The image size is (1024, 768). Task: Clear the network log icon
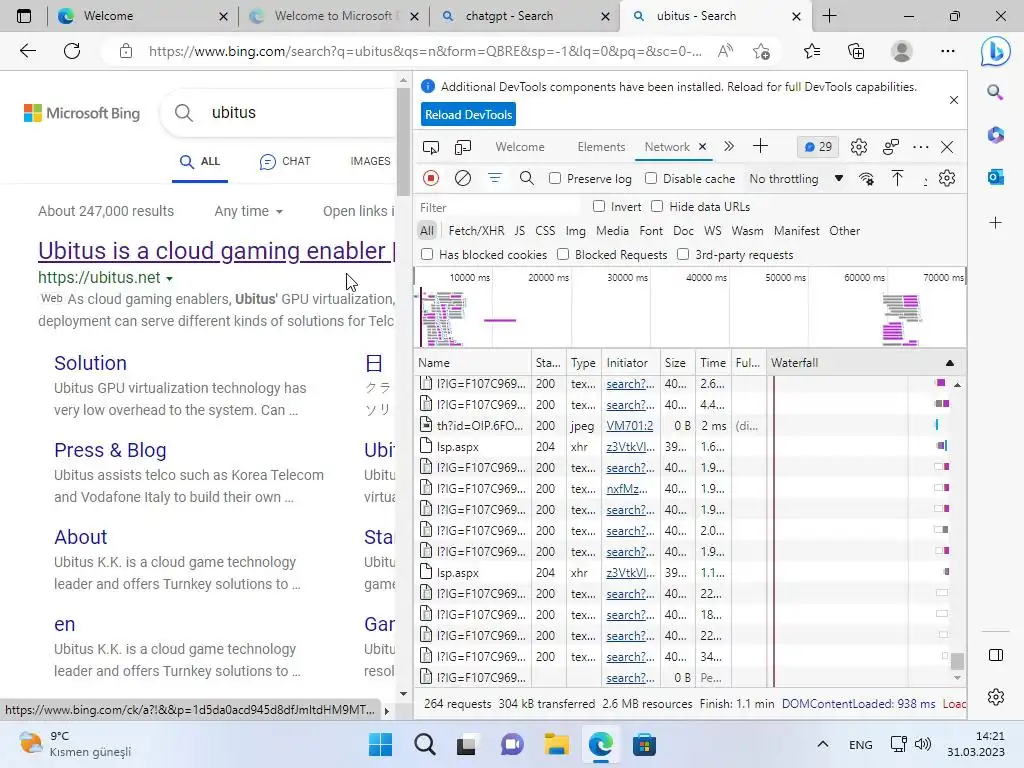pyautogui.click(x=462, y=178)
